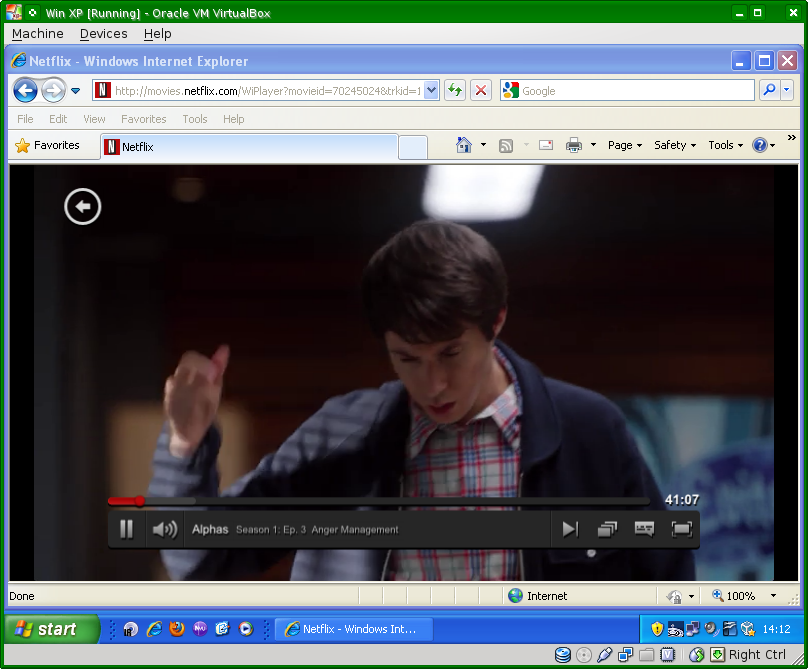This screenshot has height=669, width=808.
Task: Click the red scrubber handle
Action: (x=140, y=501)
